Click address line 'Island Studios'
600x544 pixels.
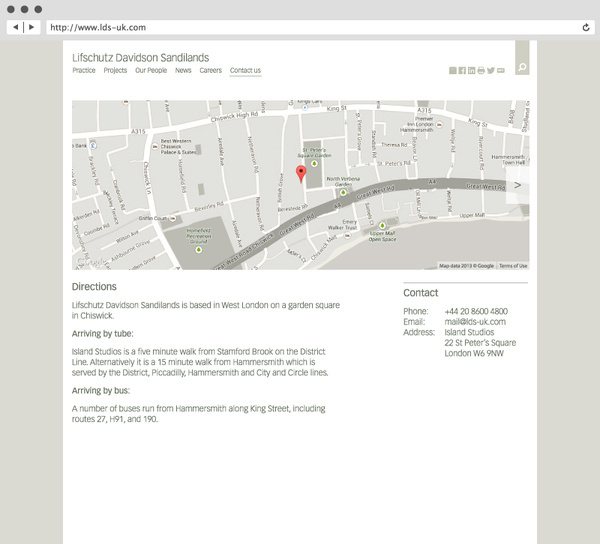pos(469,332)
